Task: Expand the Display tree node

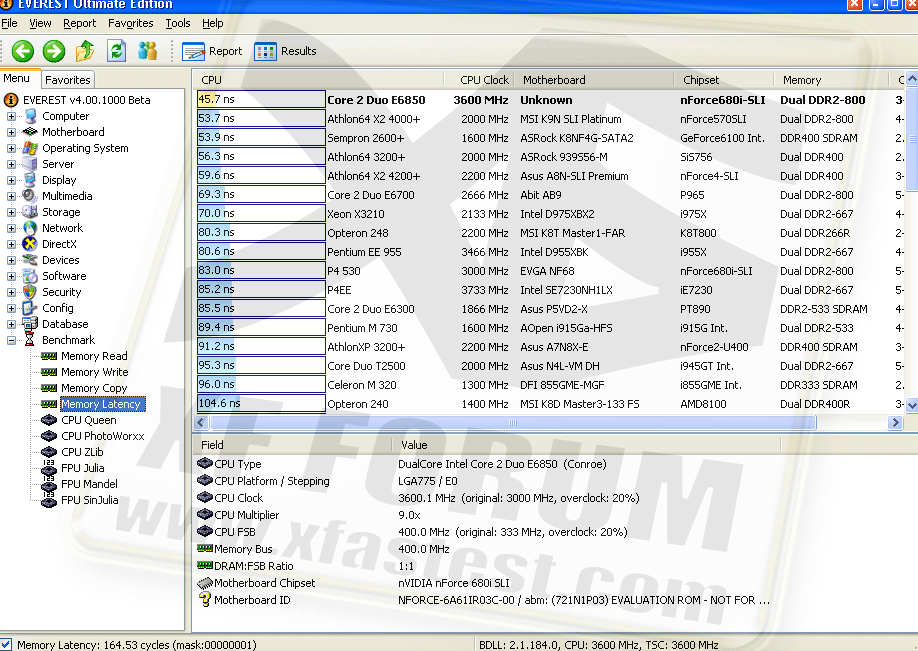Action: point(11,180)
